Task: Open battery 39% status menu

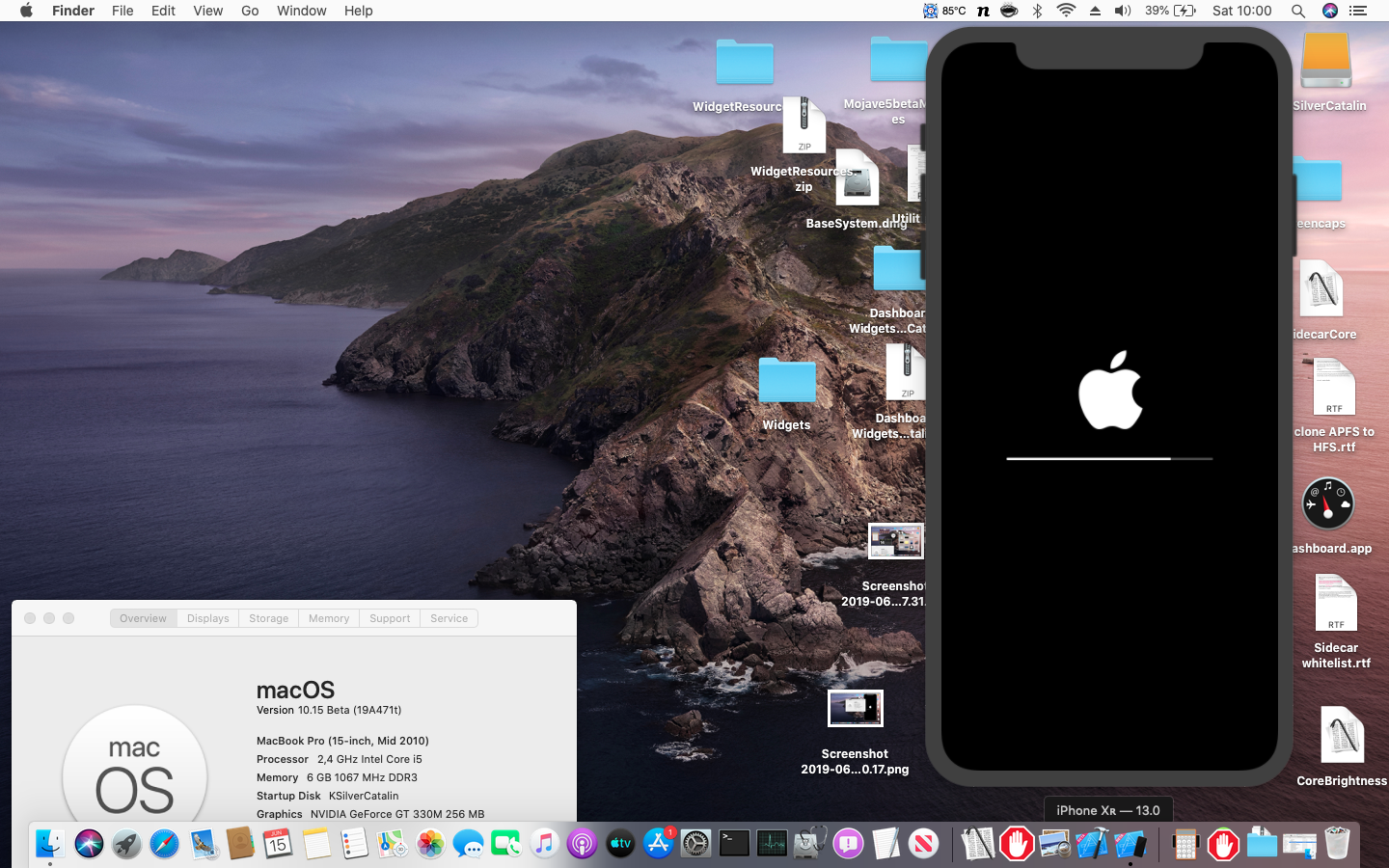Action: (x=1170, y=11)
